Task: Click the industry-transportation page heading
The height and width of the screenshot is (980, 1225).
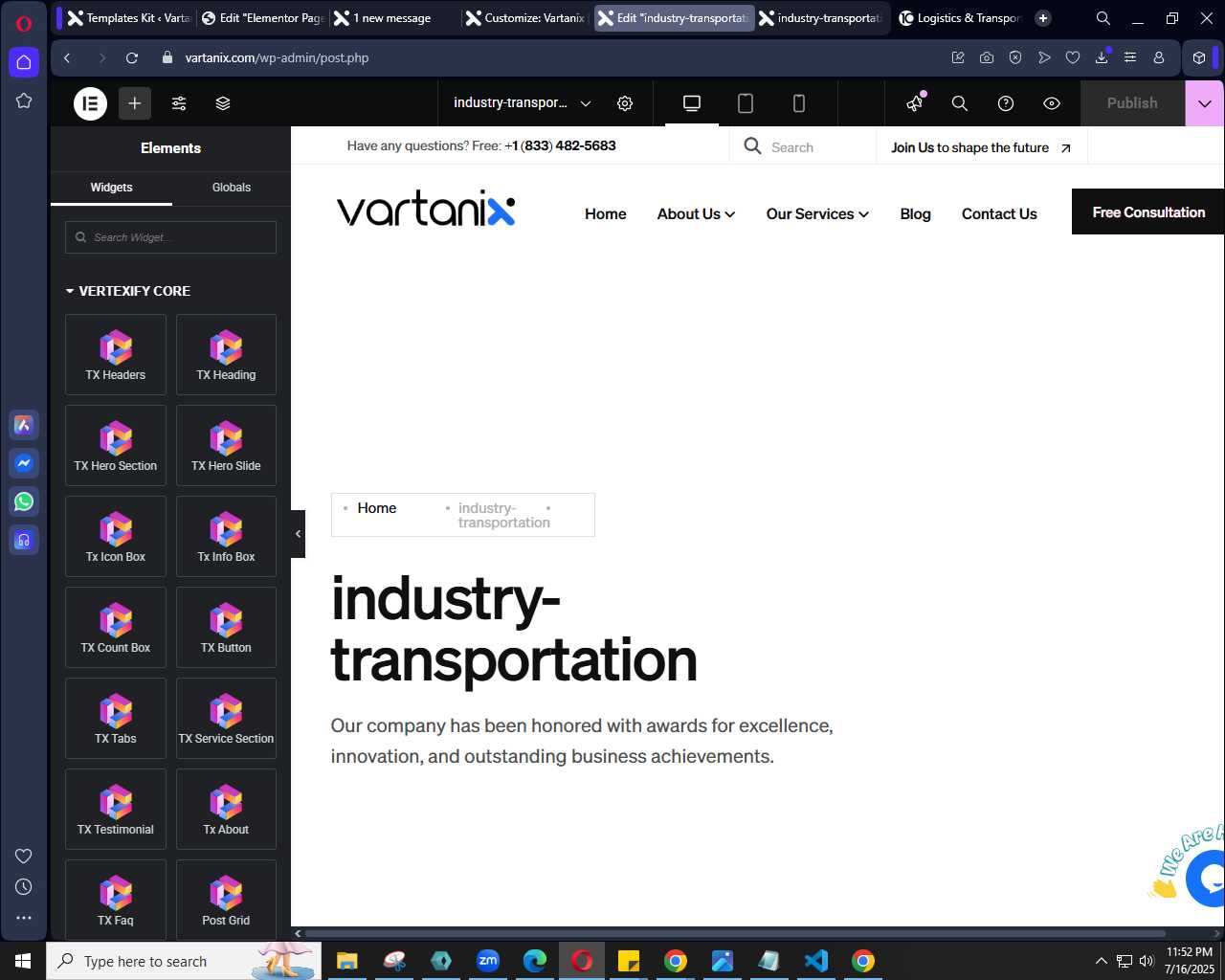Action: (514, 629)
